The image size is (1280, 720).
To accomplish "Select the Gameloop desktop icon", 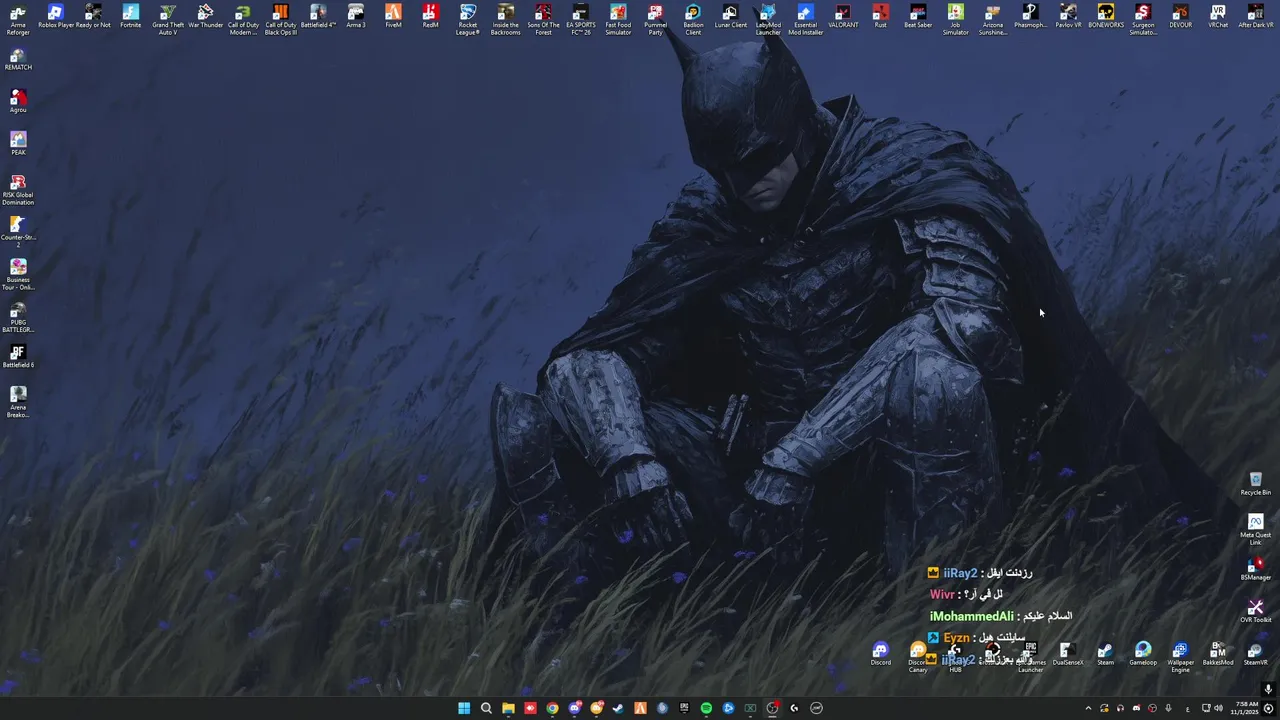I will (x=1143, y=653).
